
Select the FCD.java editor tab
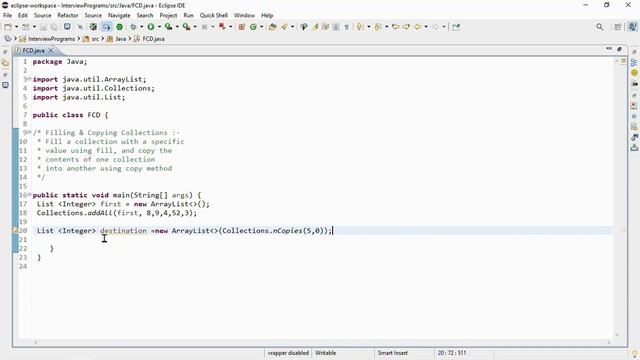click(x=33, y=51)
